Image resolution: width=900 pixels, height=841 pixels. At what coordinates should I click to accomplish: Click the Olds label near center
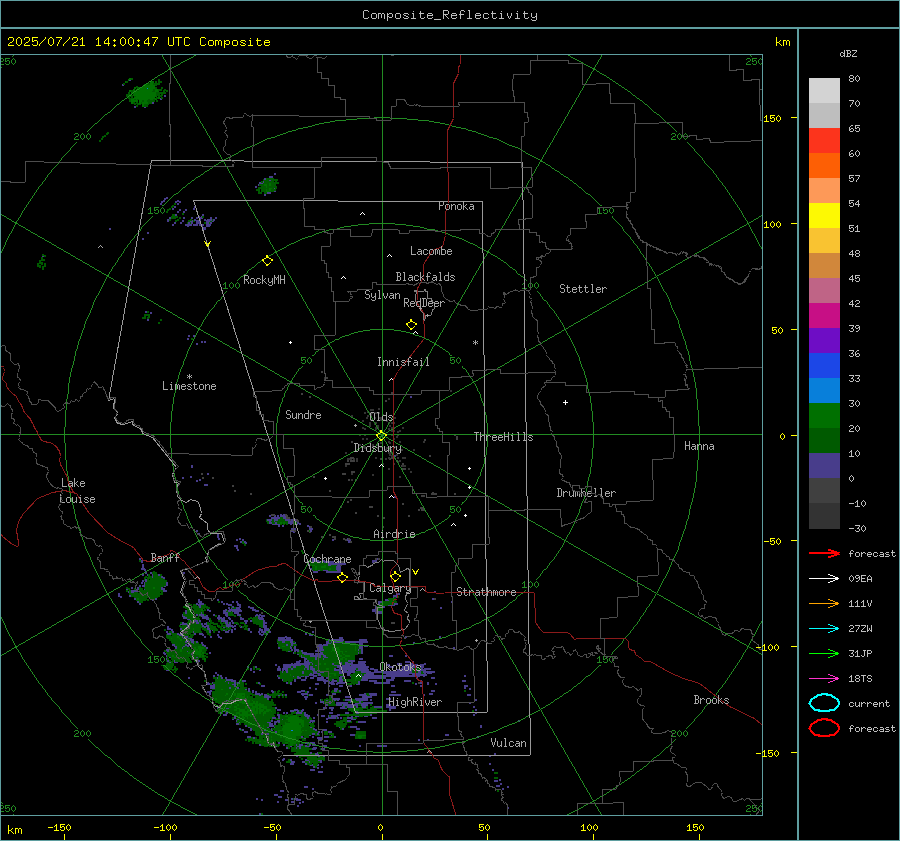(x=381, y=417)
